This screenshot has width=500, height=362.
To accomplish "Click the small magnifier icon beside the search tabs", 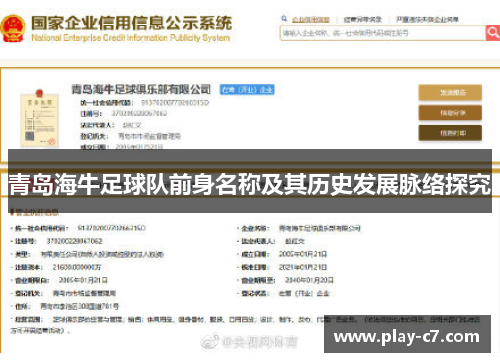I will (284, 19).
